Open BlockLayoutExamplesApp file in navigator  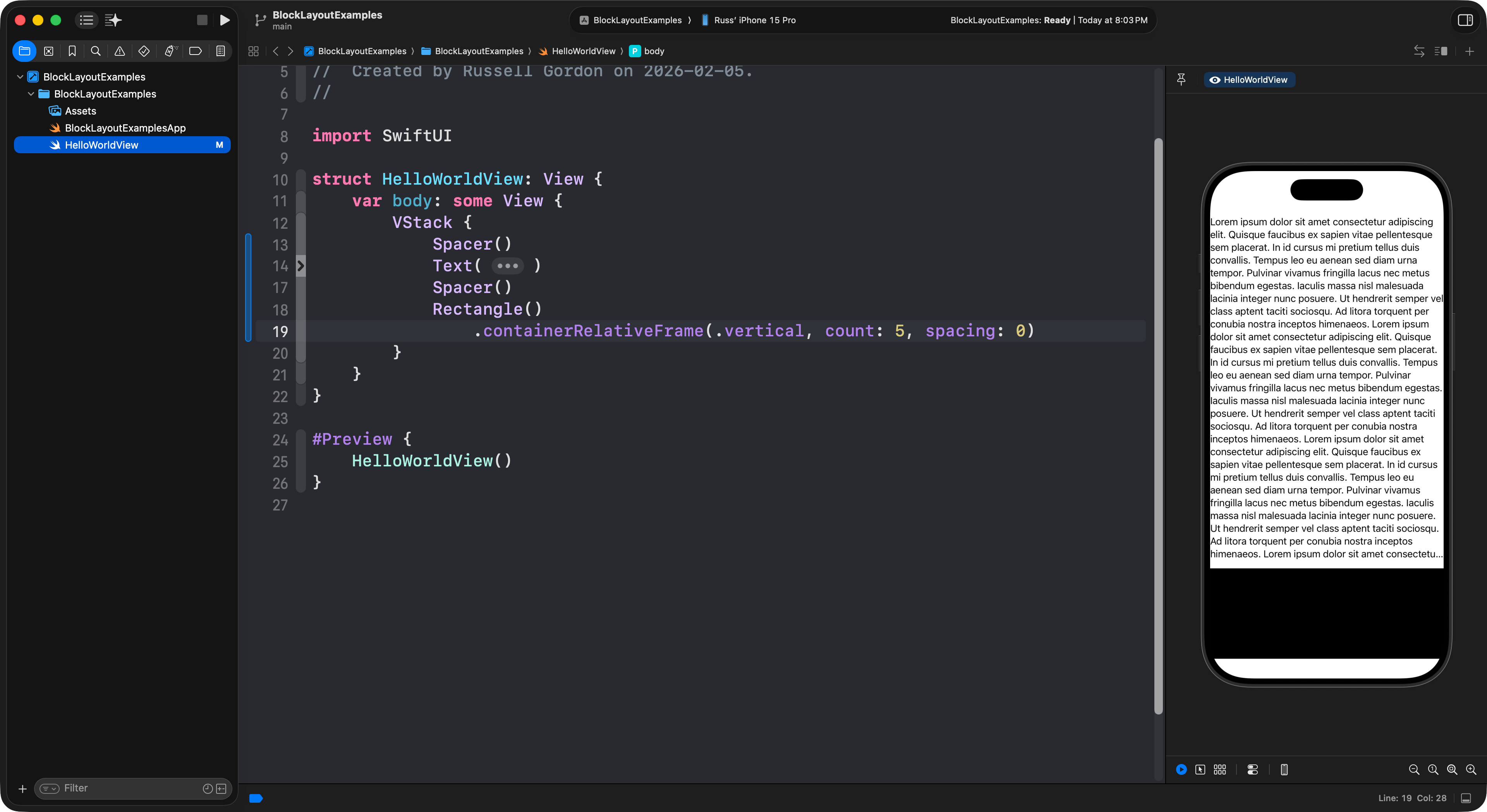(x=125, y=128)
